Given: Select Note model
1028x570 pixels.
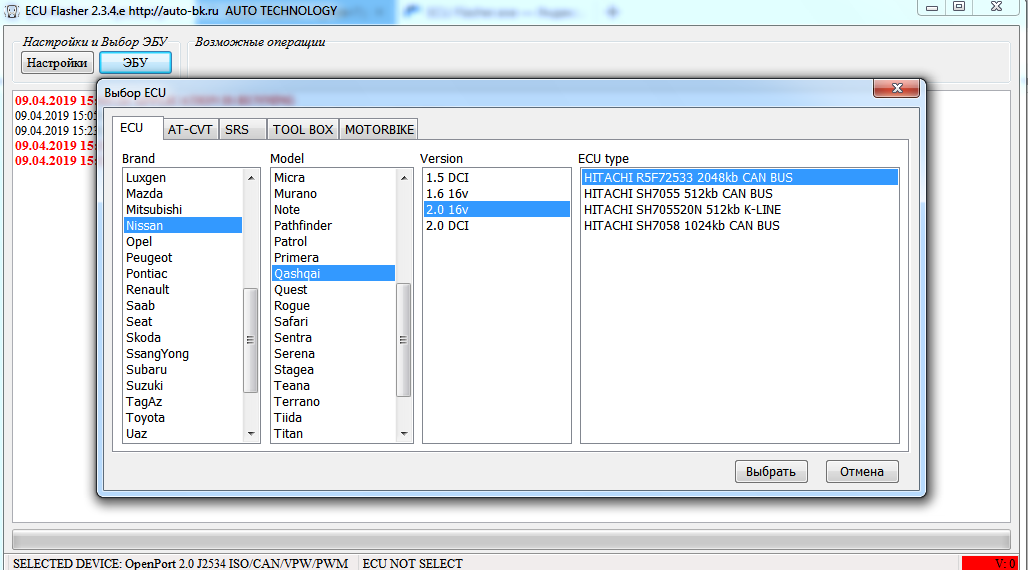Looking at the screenshot, I should 333,210.
